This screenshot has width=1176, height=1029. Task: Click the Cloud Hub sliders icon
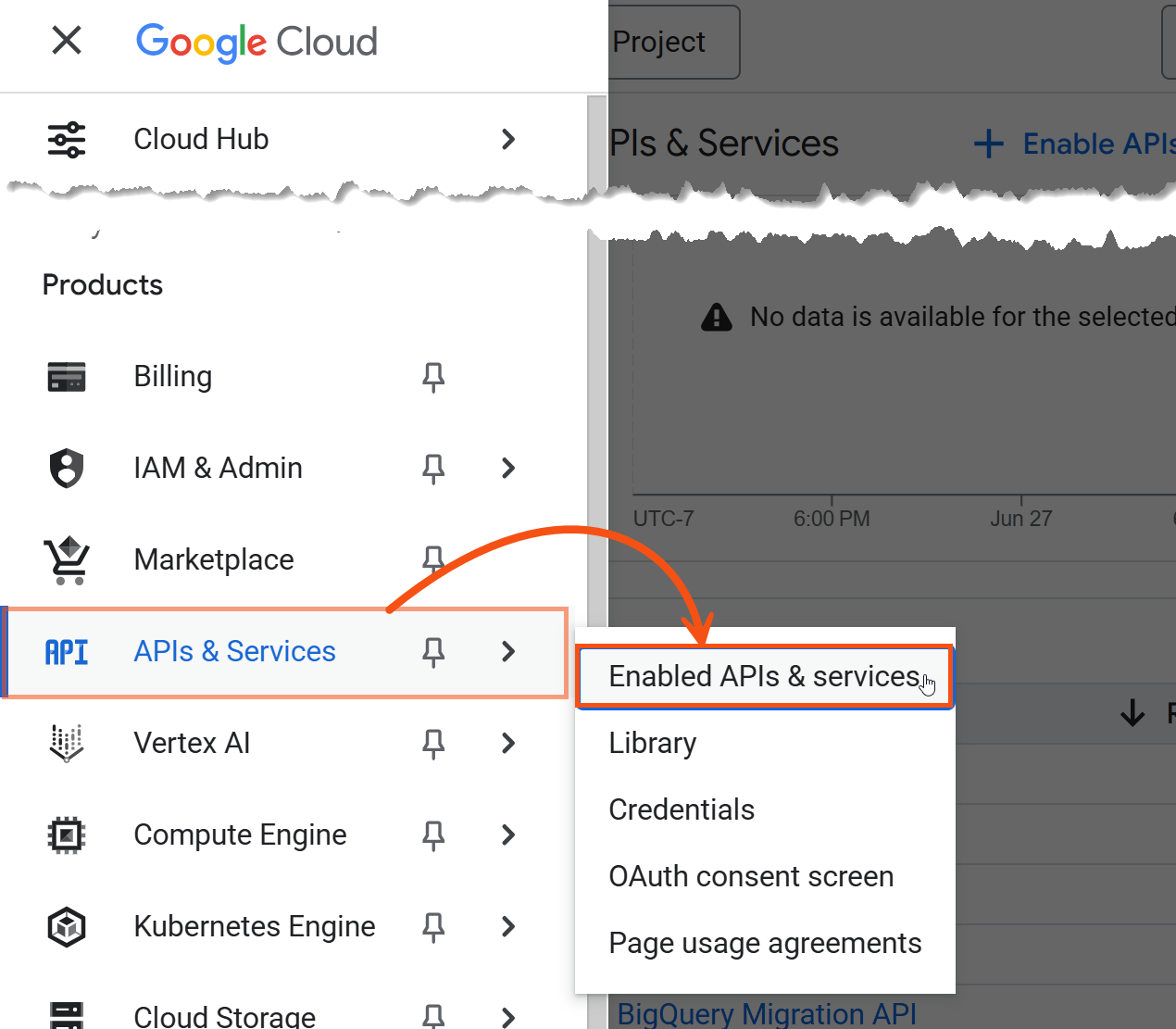click(x=67, y=139)
